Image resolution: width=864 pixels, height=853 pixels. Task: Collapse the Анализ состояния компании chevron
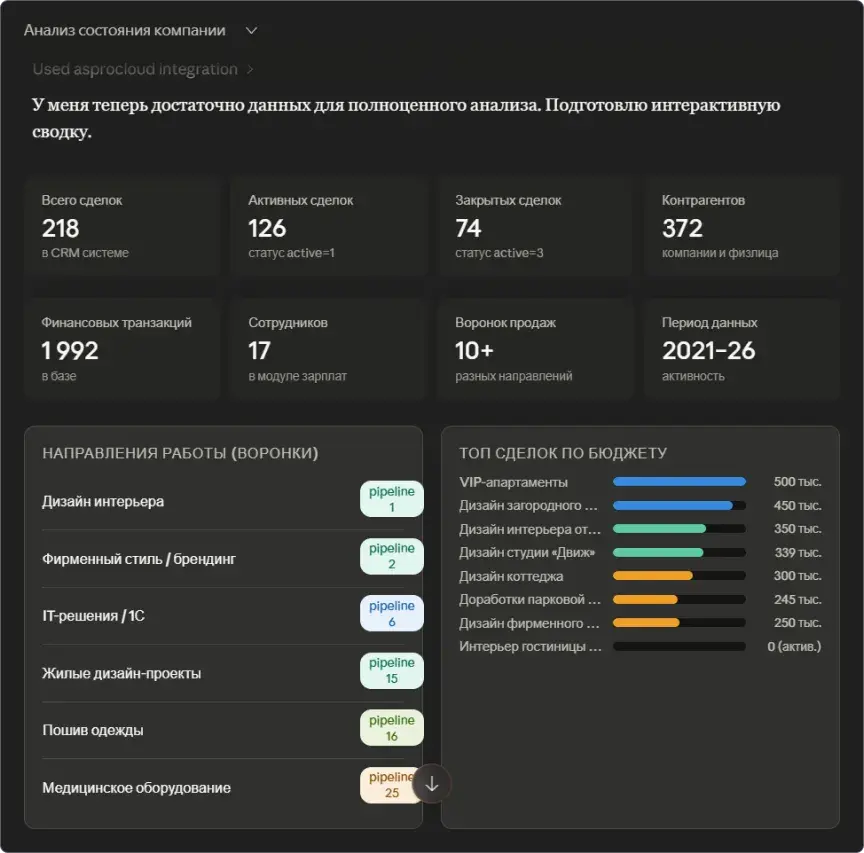[251, 31]
